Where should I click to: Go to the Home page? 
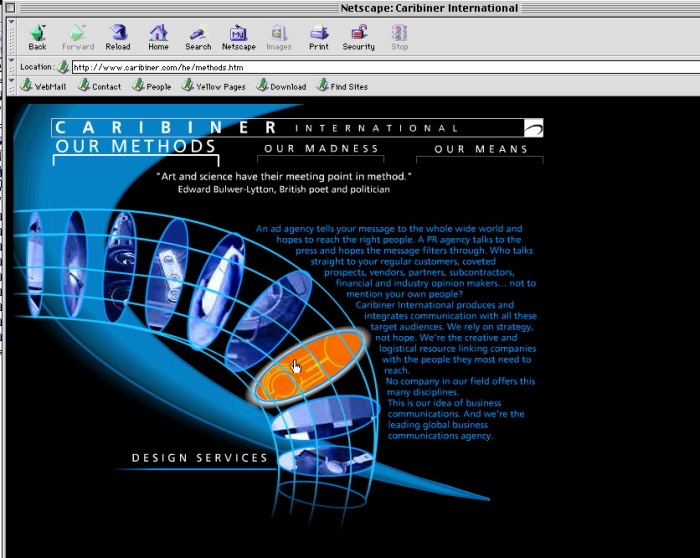(x=158, y=37)
